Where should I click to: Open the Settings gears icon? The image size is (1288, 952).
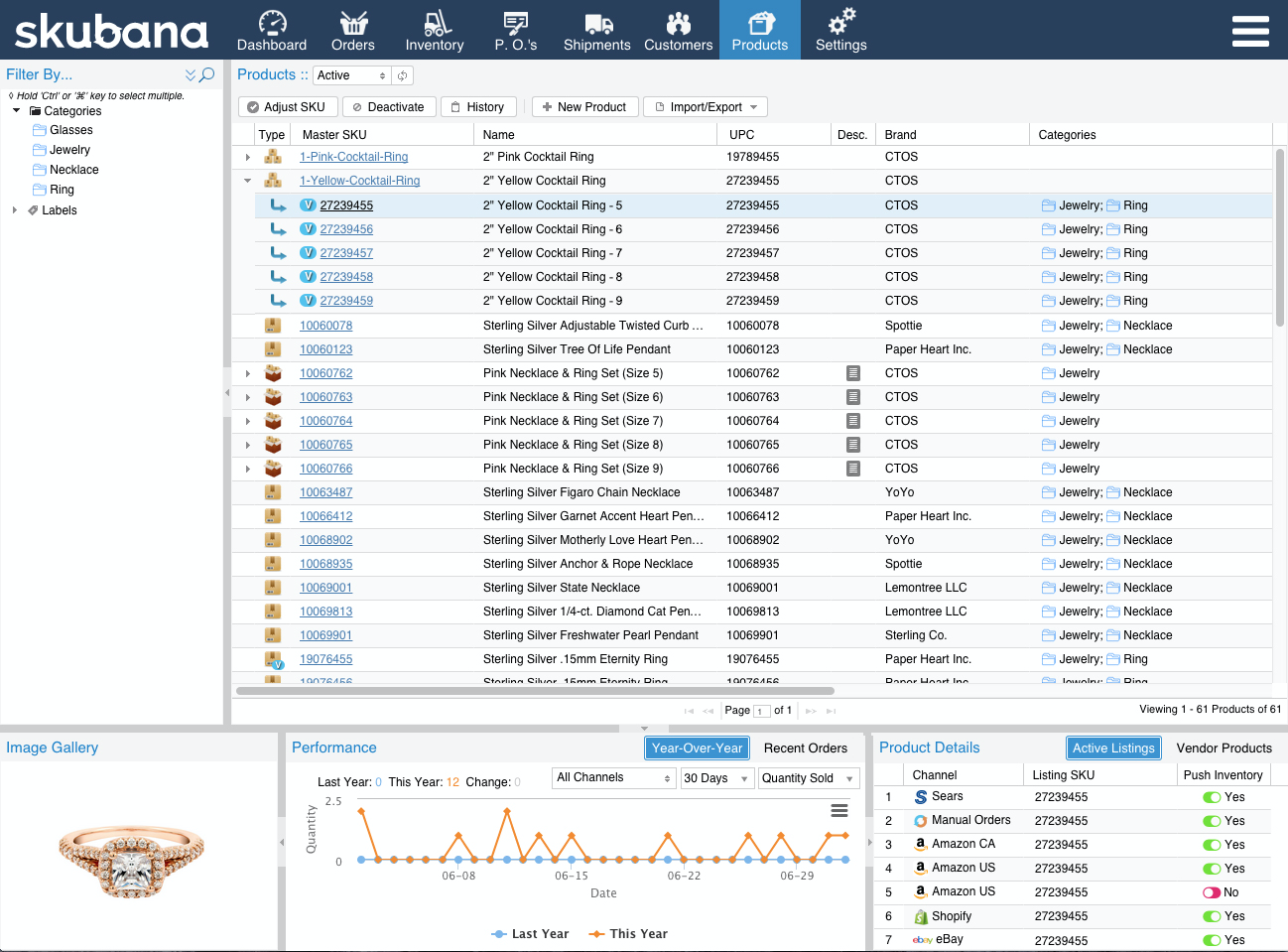(841, 22)
